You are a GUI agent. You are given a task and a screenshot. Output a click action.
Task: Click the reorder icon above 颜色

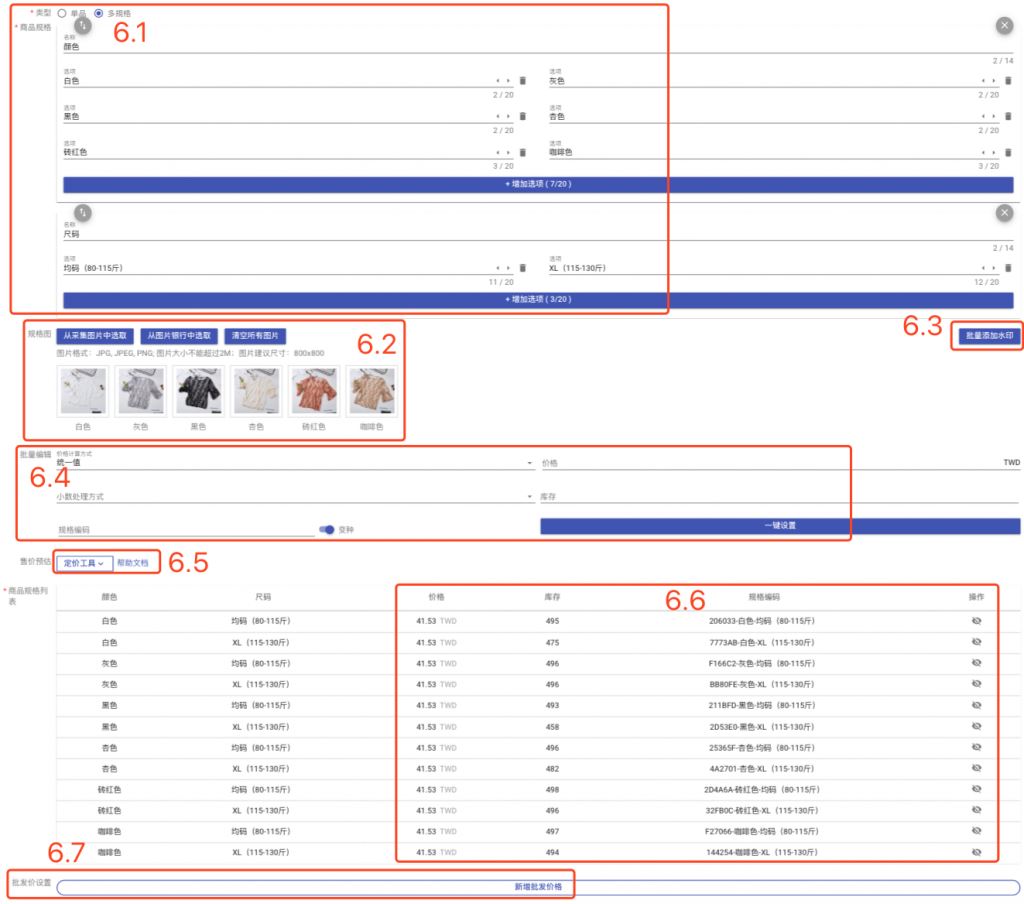[x=83, y=25]
